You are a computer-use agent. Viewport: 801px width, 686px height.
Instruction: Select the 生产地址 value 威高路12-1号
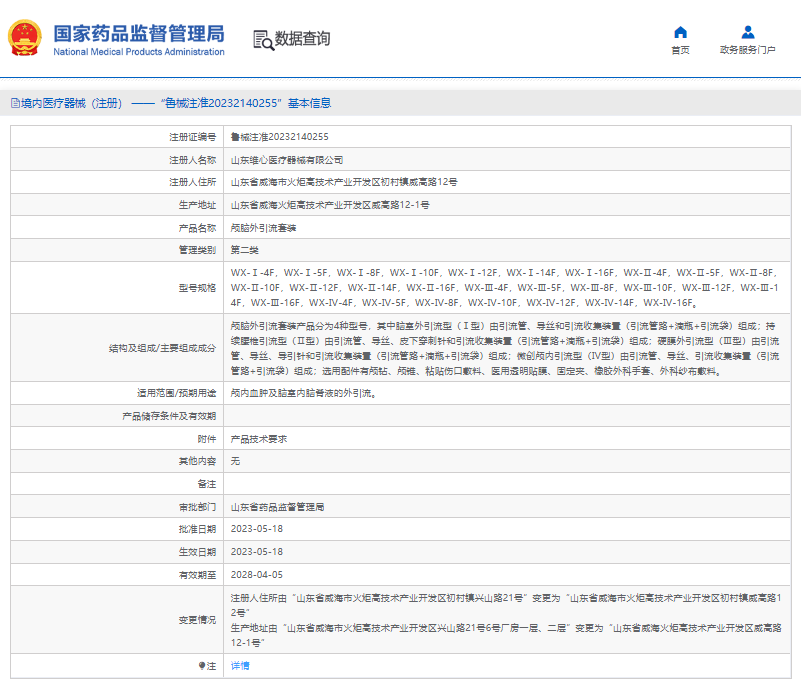pos(330,205)
